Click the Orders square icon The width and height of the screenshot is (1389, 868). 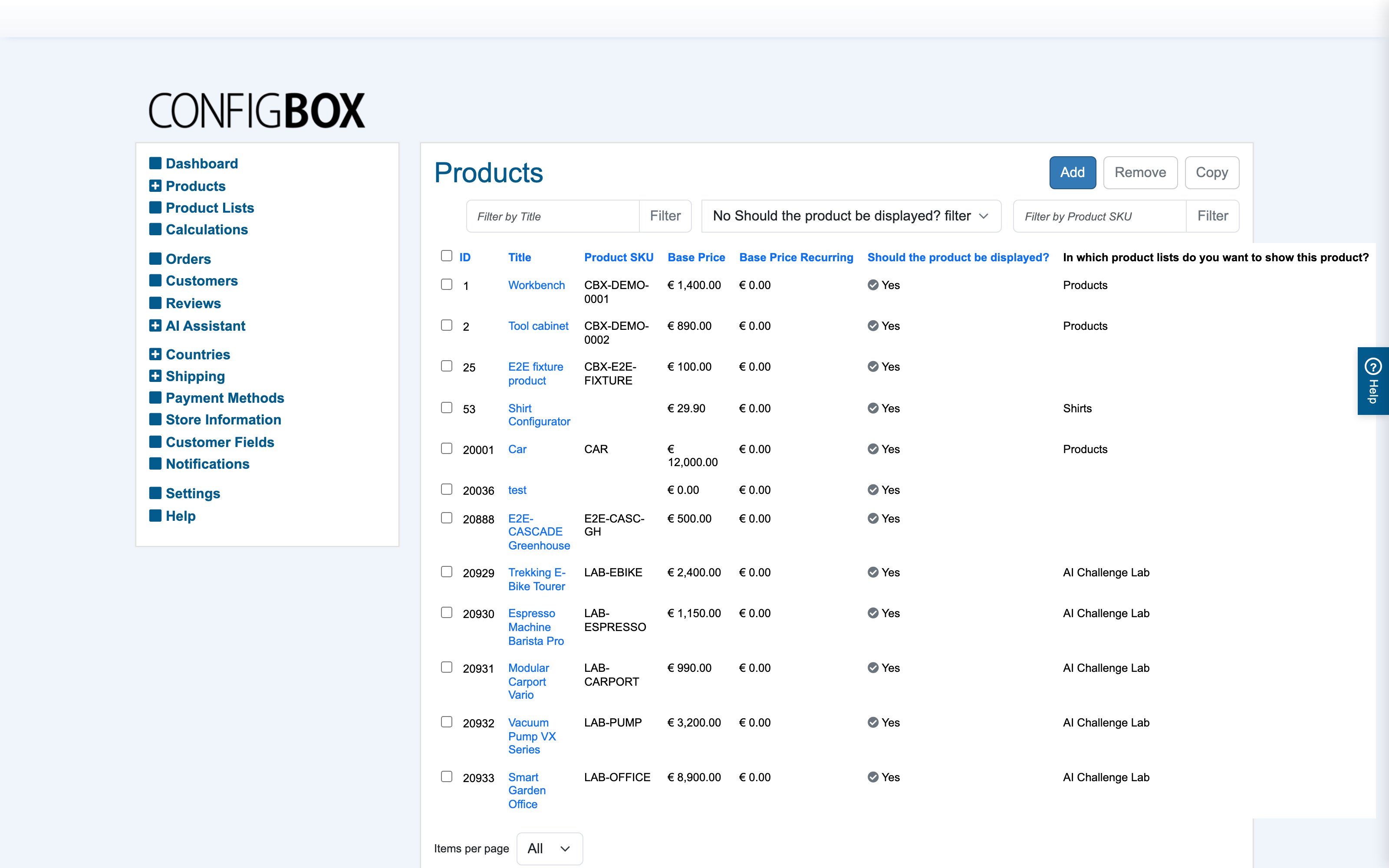(x=155, y=259)
